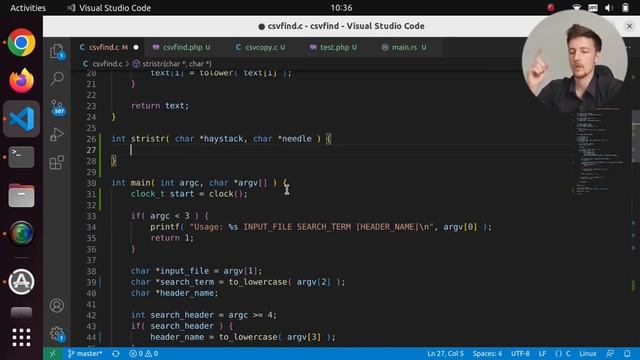Click the stristr function name on line 26
This screenshot has width=640, height=360.
[148, 139]
